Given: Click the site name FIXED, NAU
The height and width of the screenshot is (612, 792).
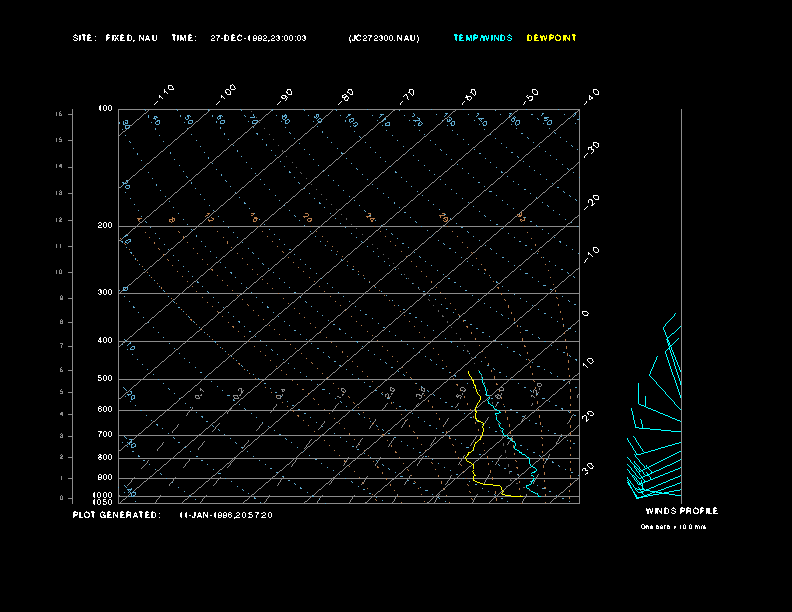Looking at the screenshot, I should tap(131, 38).
